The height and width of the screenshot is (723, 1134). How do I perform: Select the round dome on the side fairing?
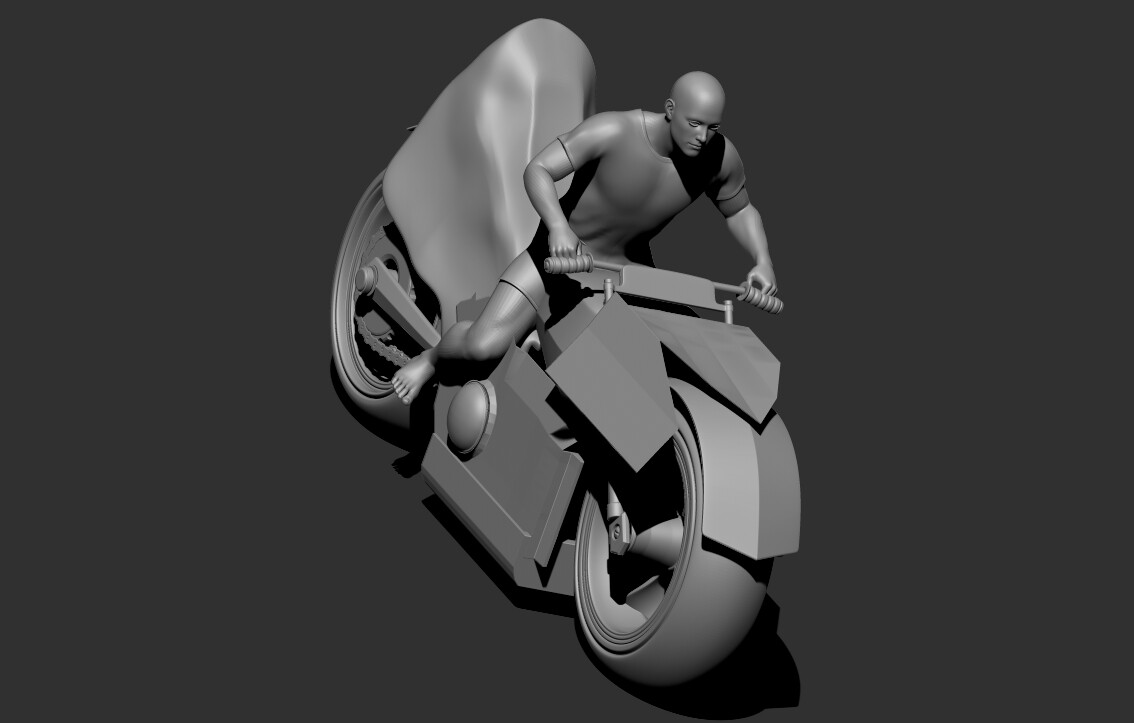[x=470, y=416]
